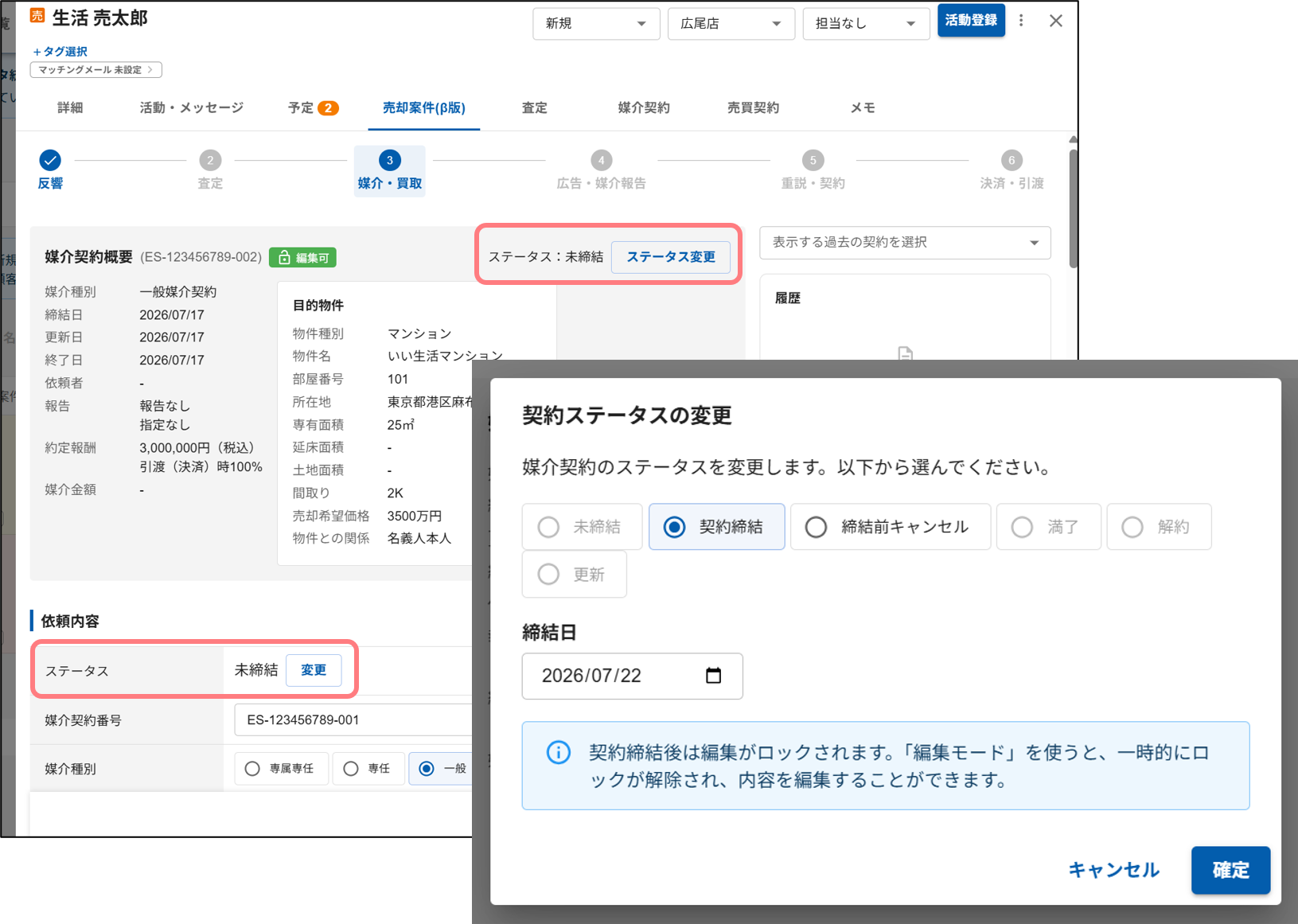Screen dimensions: 1298x924
Task: Click the 物件との関係 value 名義人本人
Action: [x=419, y=539]
